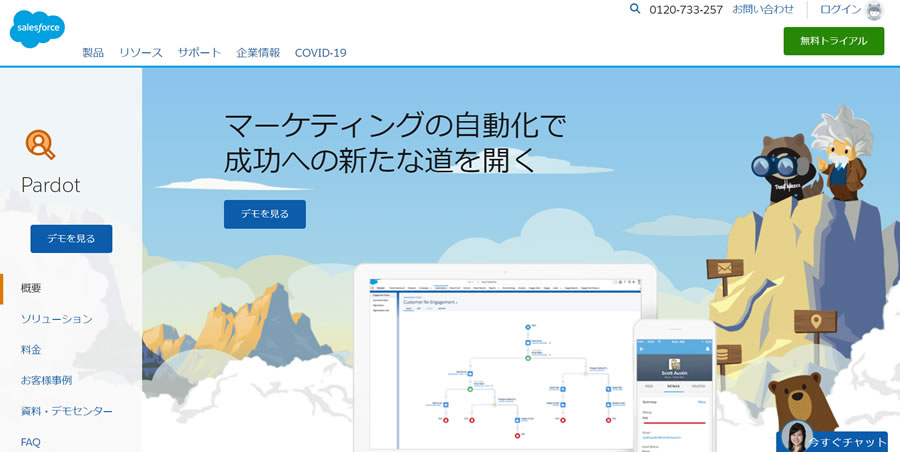This screenshot has width=900, height=452.
Task: Click the hero デモを見る button
Action: click(x=264, y=214)
